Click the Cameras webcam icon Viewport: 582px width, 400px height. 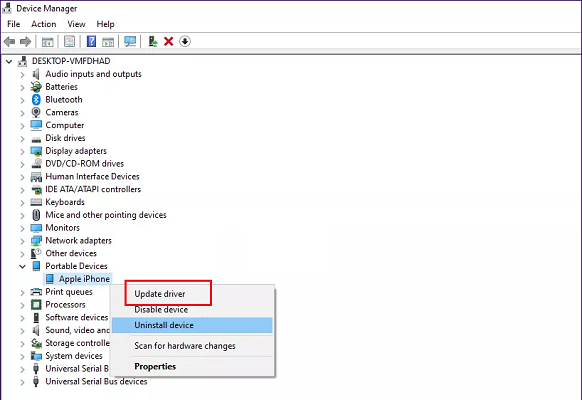pyautogui.click(x=36, y=112)
